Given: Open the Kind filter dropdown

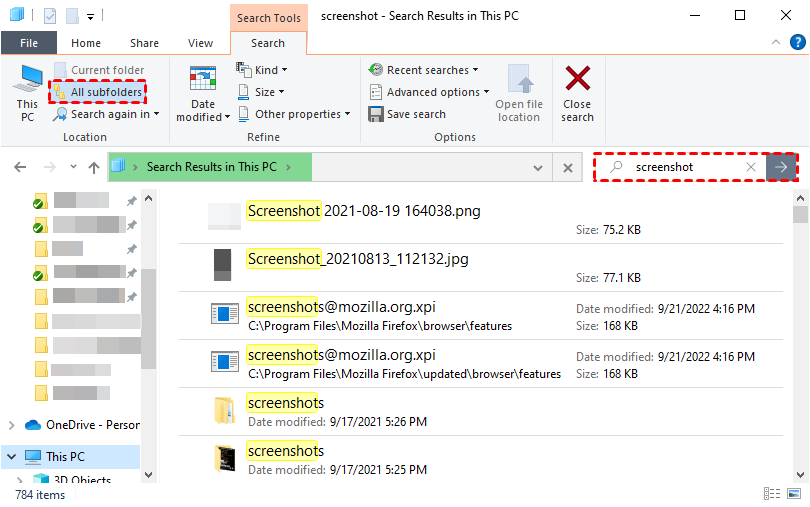Looking at the screenshot, I should tap(262, 70).
